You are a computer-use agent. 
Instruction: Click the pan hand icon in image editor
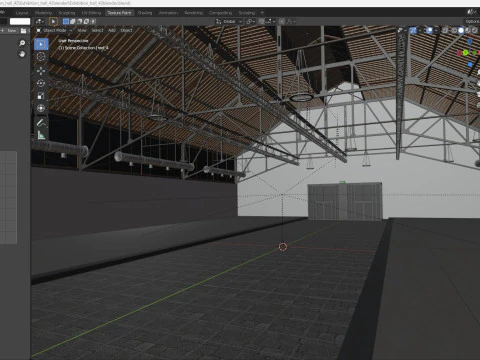coord(22,54)
